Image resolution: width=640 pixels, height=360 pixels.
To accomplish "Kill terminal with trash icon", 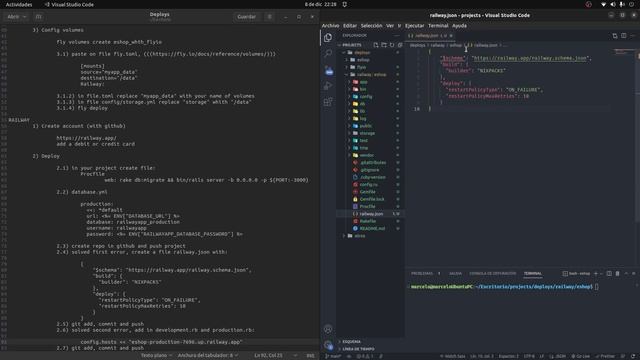I will click(618, 273).
